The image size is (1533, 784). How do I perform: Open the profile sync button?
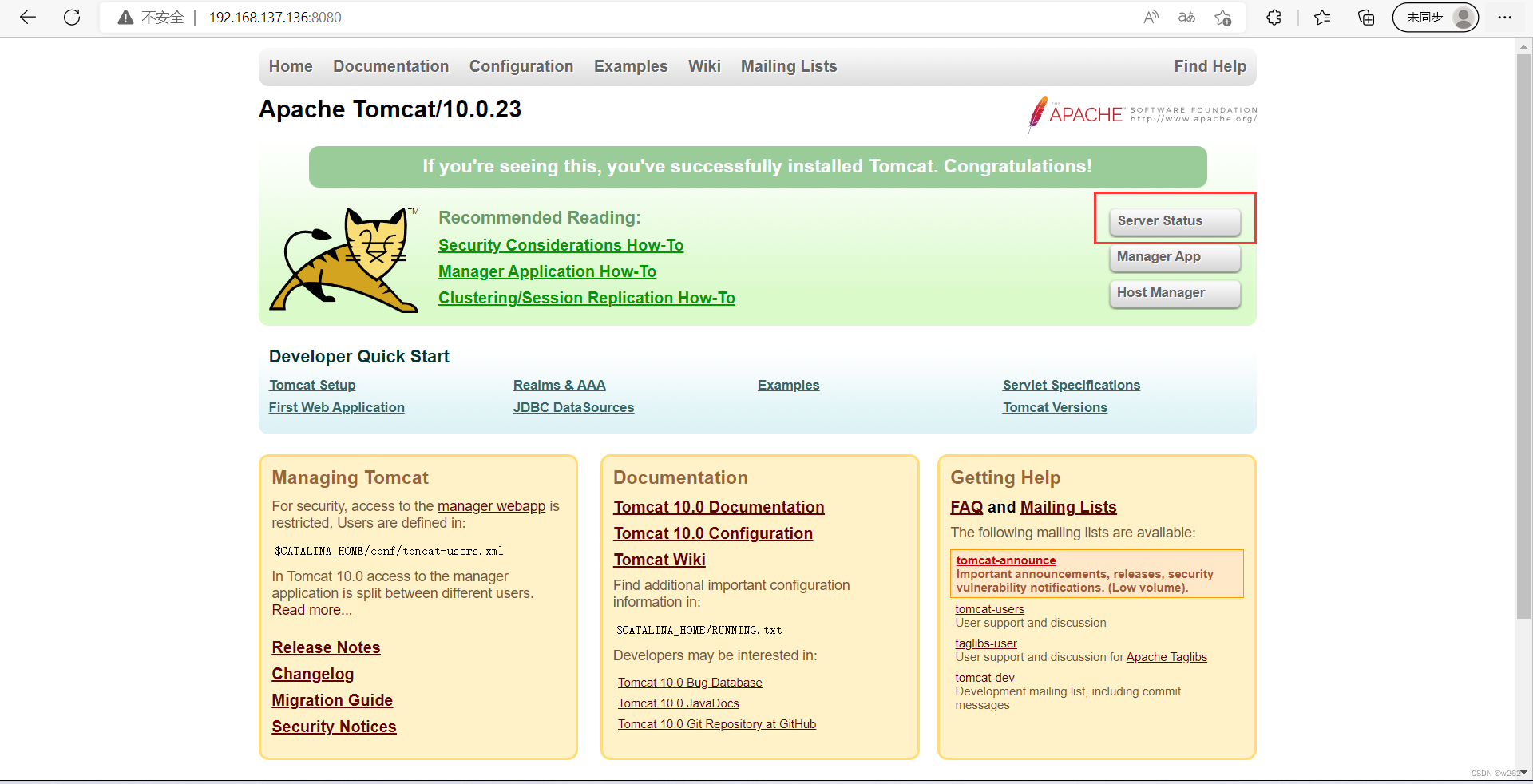[1435, 17]
